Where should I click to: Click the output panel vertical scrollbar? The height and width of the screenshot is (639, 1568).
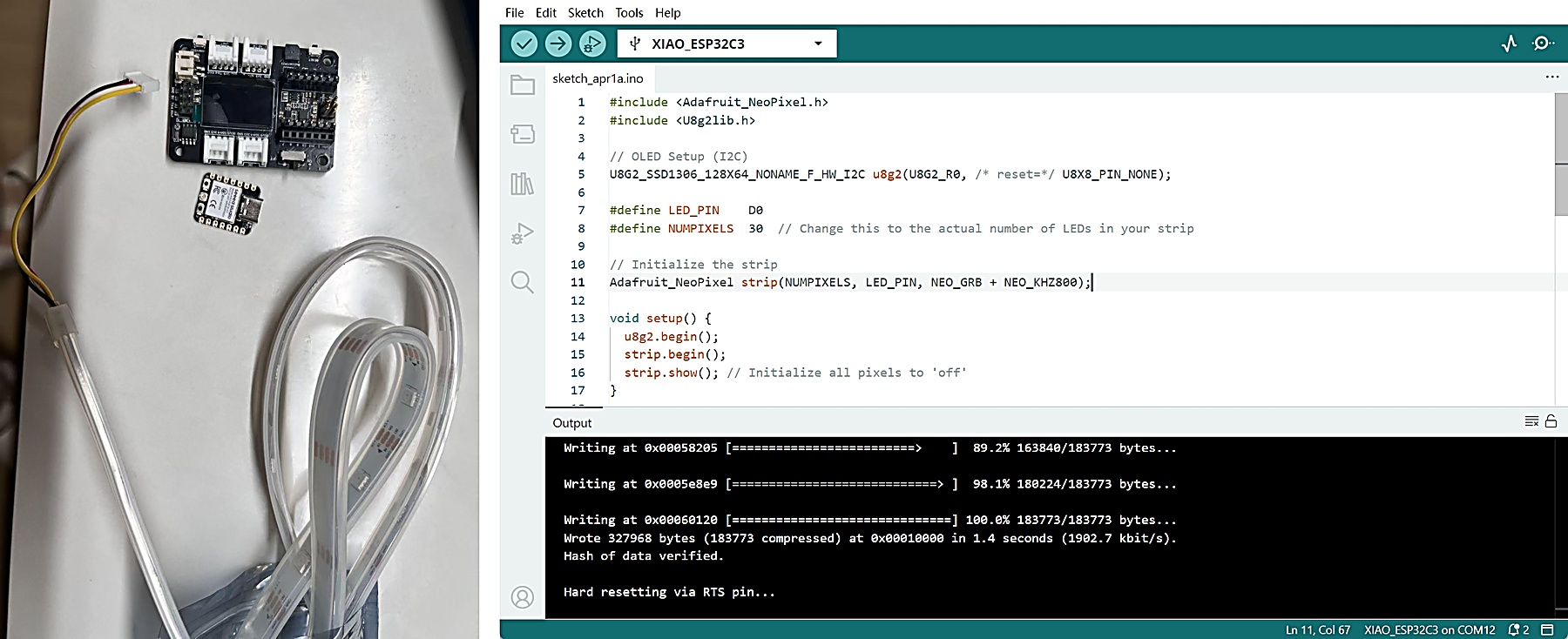[1561, 527]
